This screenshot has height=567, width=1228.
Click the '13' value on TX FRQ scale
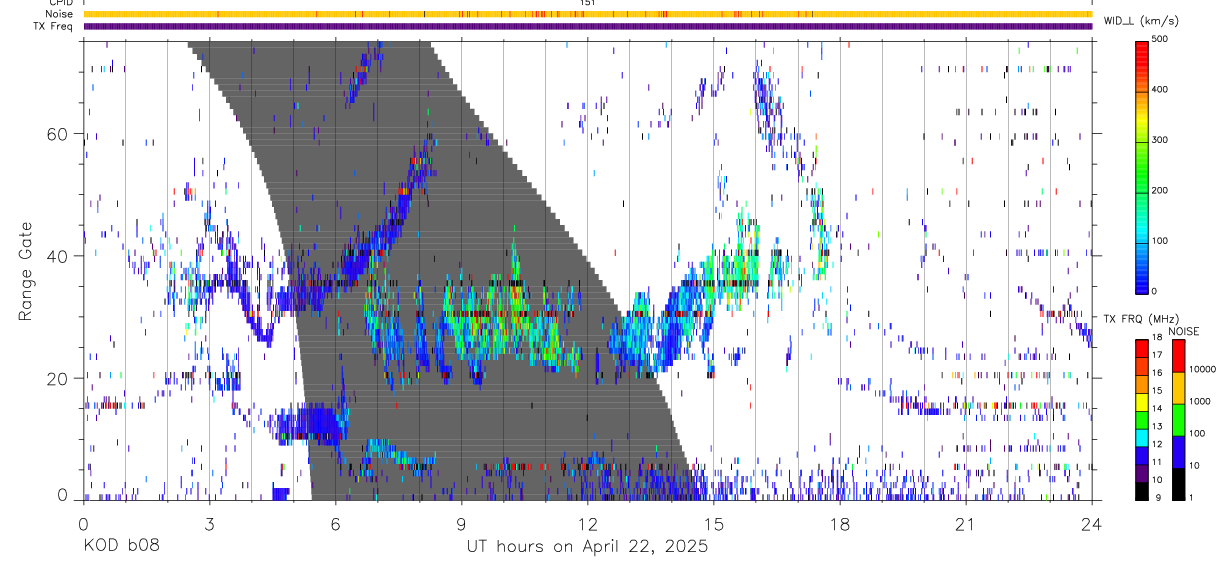[x=1158, y=426]
